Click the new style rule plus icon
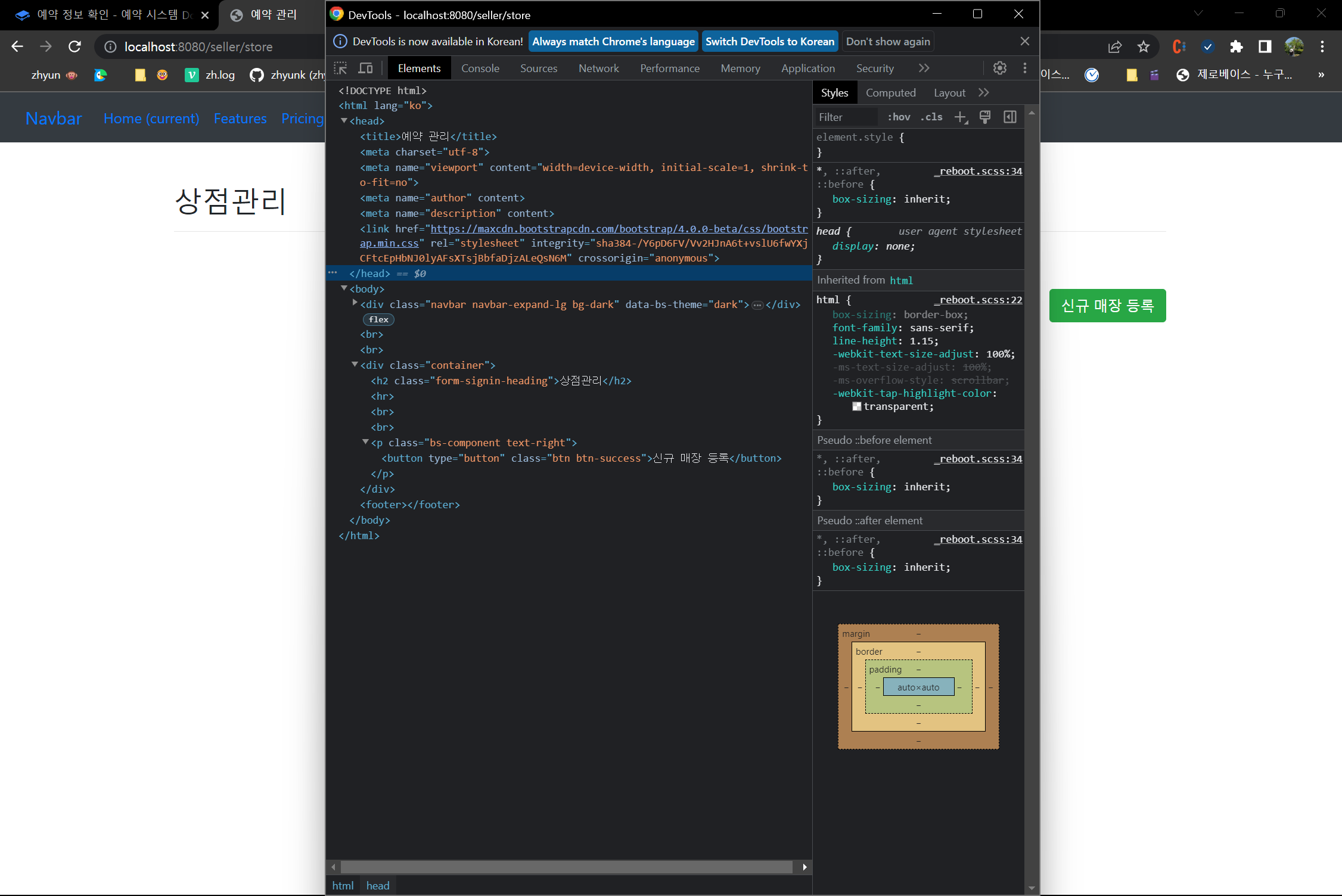The image size is (1342, 896). [x=960, y=117]
